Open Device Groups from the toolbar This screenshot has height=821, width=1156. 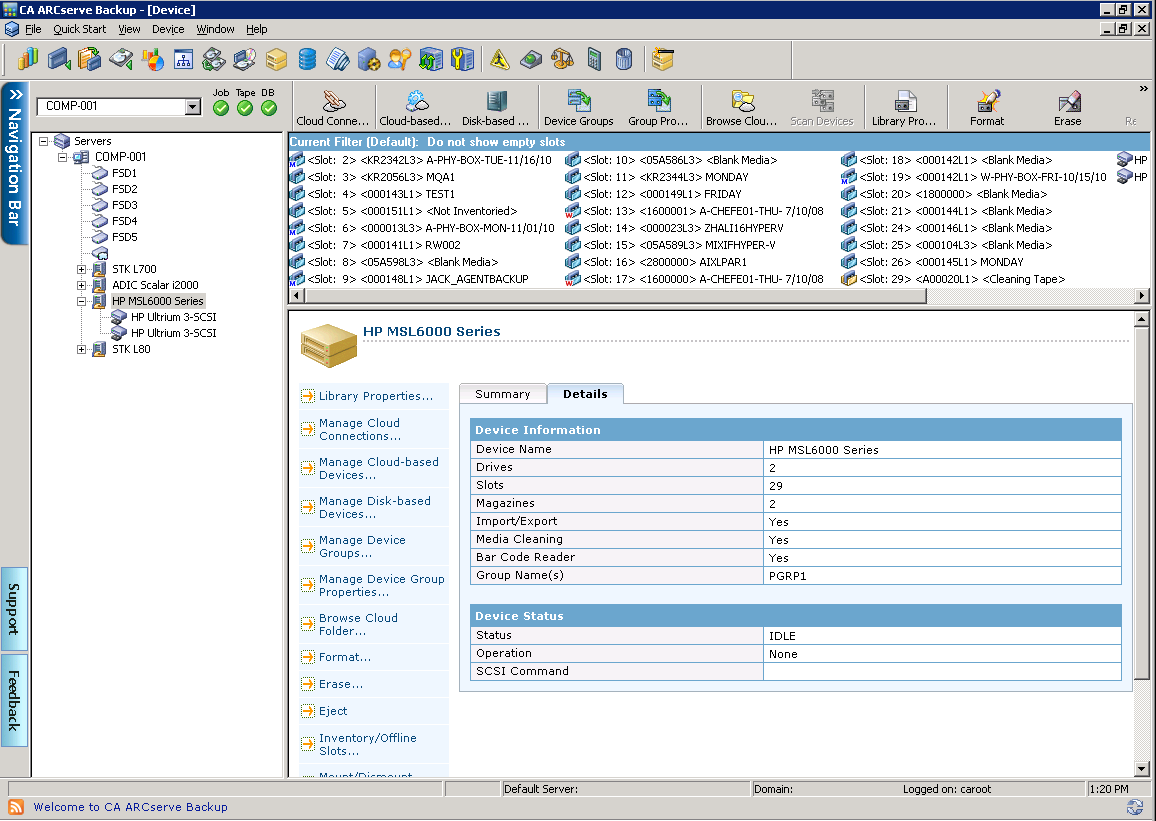(578, 106)
